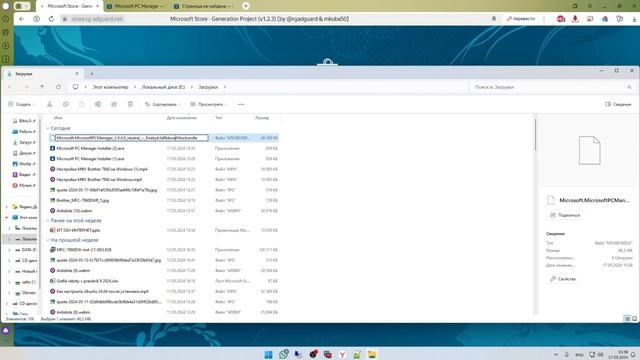Switch to large thumbnails view icon in status bar
This screenshot has height=360, width=640.
tap(634, 318)
